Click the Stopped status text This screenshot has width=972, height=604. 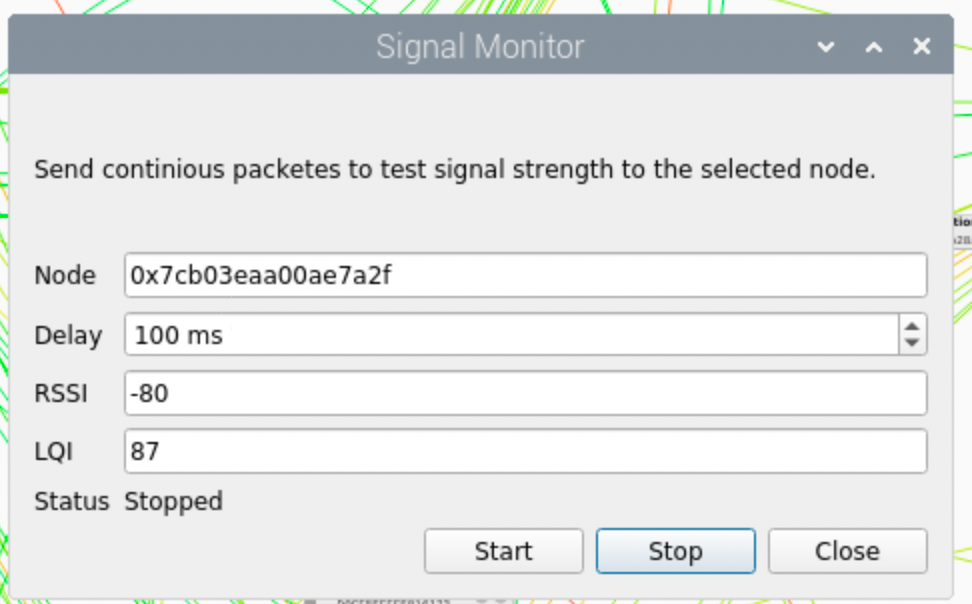coord(173,501)
